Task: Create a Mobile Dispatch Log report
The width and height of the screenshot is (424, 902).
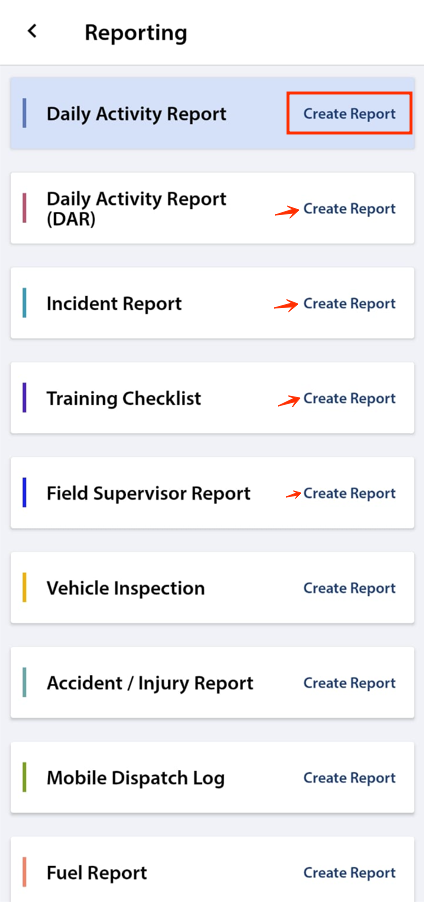Action: pyautogui.click(x=349, y=778)
